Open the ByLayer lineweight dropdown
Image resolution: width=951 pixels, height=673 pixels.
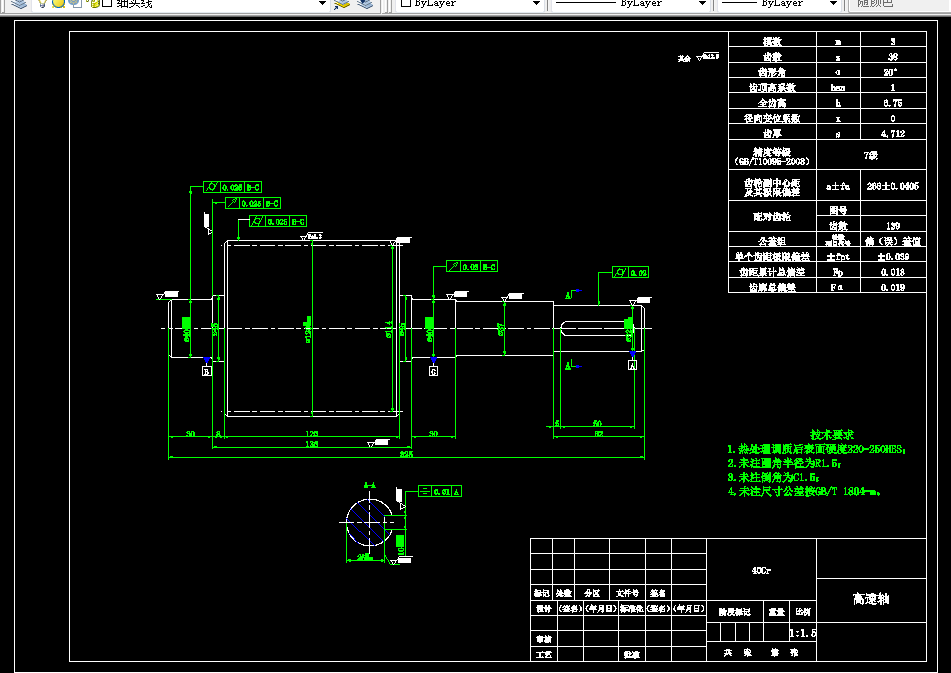click(x=833, y=4)
